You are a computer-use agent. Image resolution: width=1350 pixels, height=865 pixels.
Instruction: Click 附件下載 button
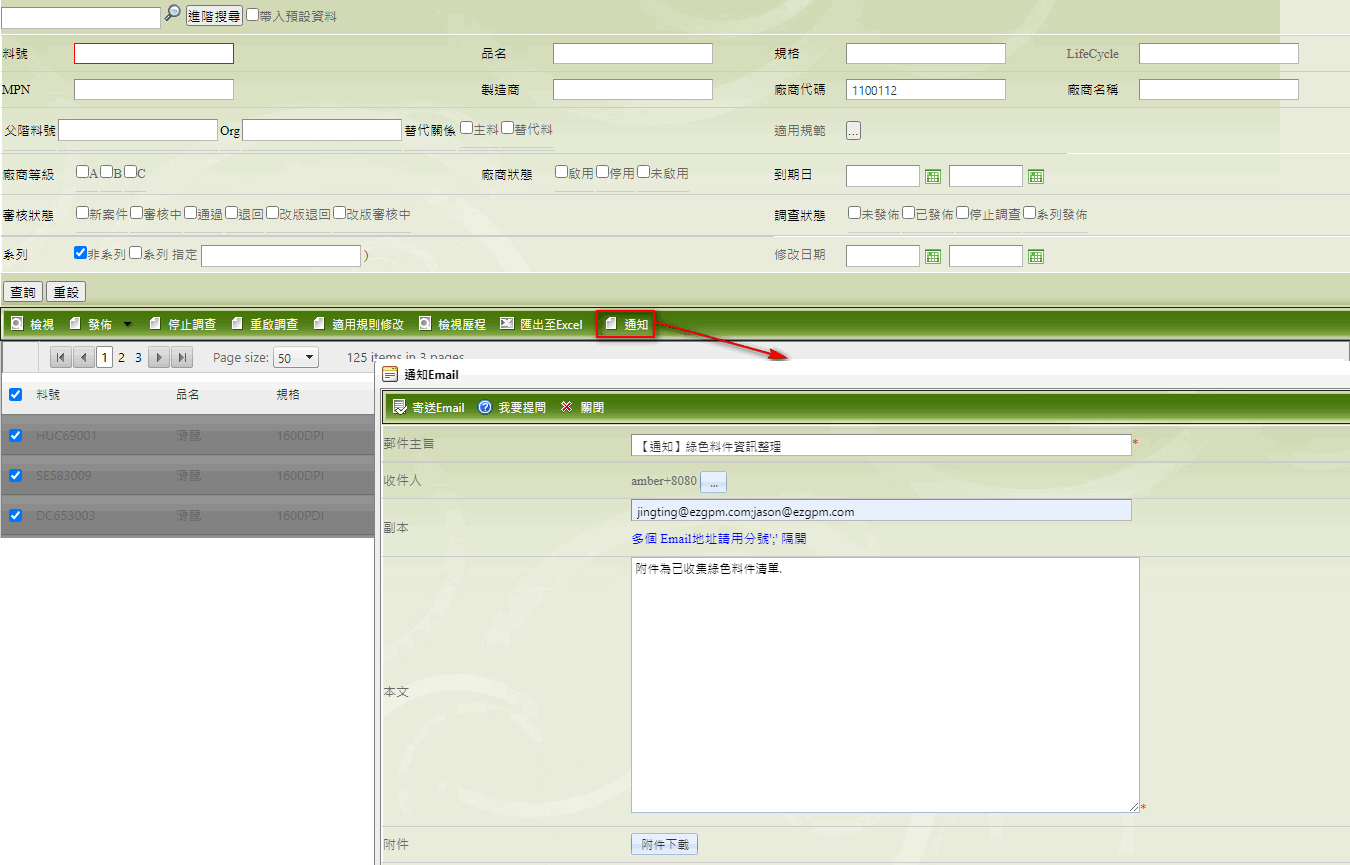coord(664,845)
